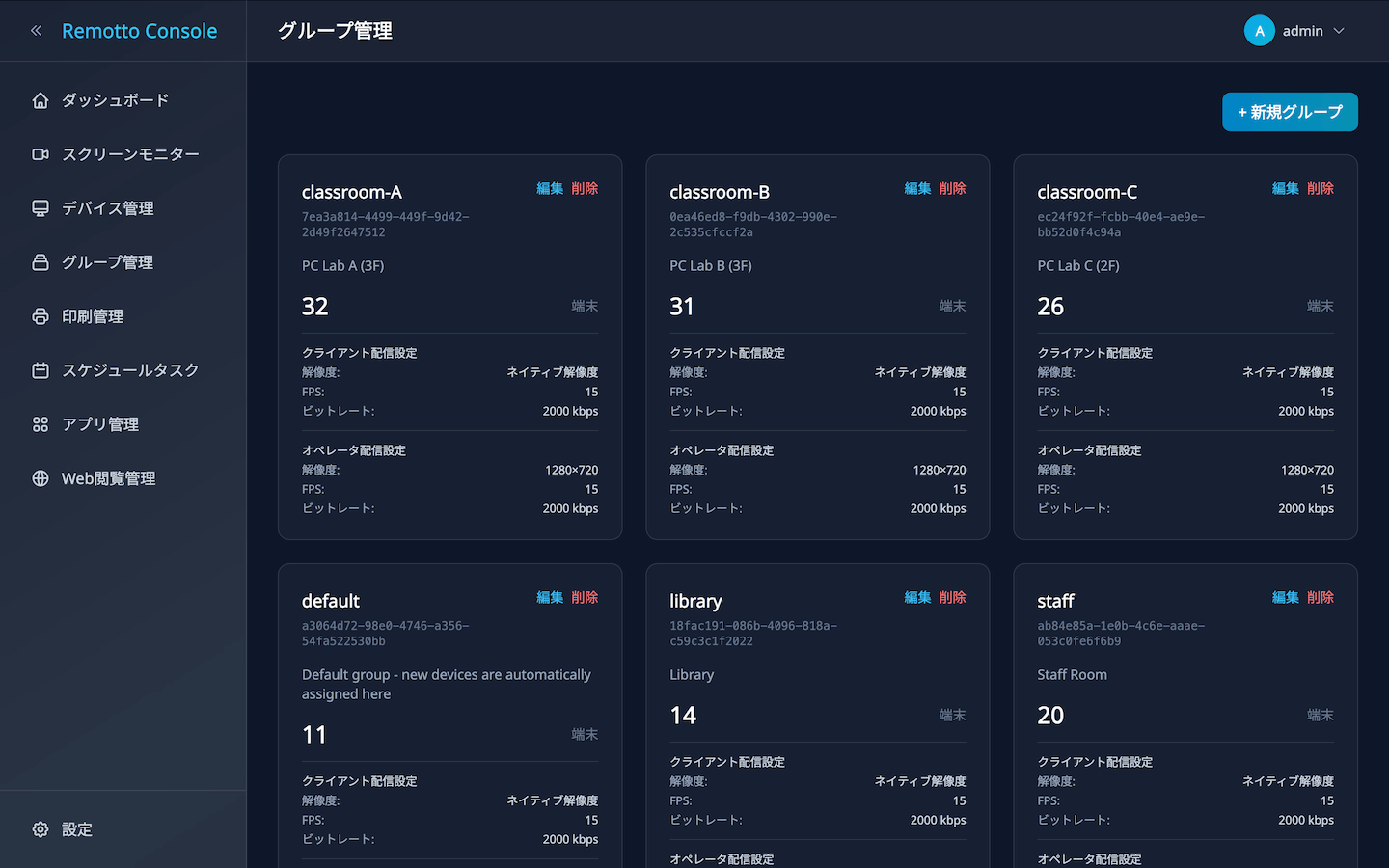The image size is (1389, 868).
Task: Click the App Management grid icon
Action: [41, 424]
